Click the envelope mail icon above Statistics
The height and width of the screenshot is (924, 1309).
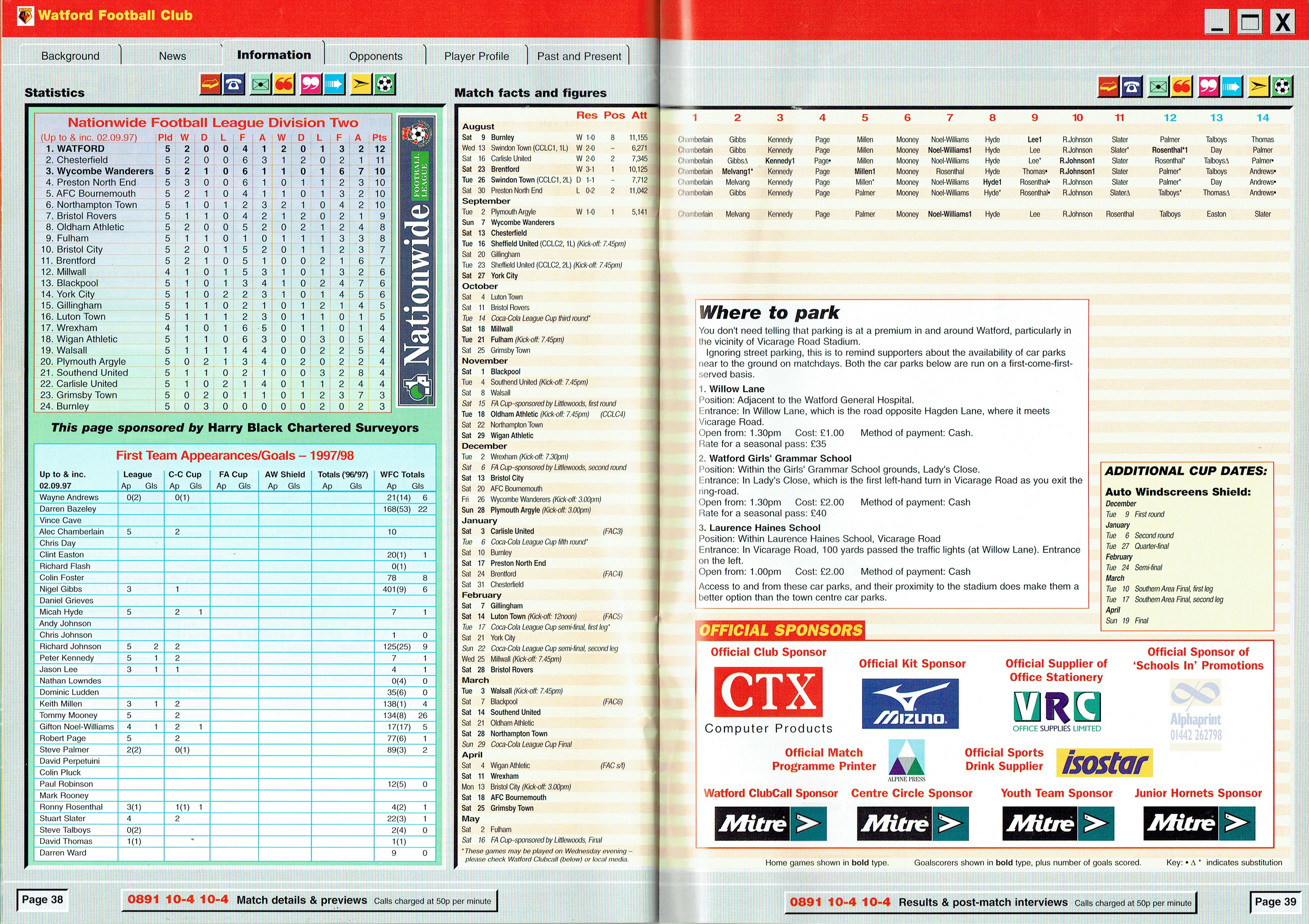click(260, 84)
